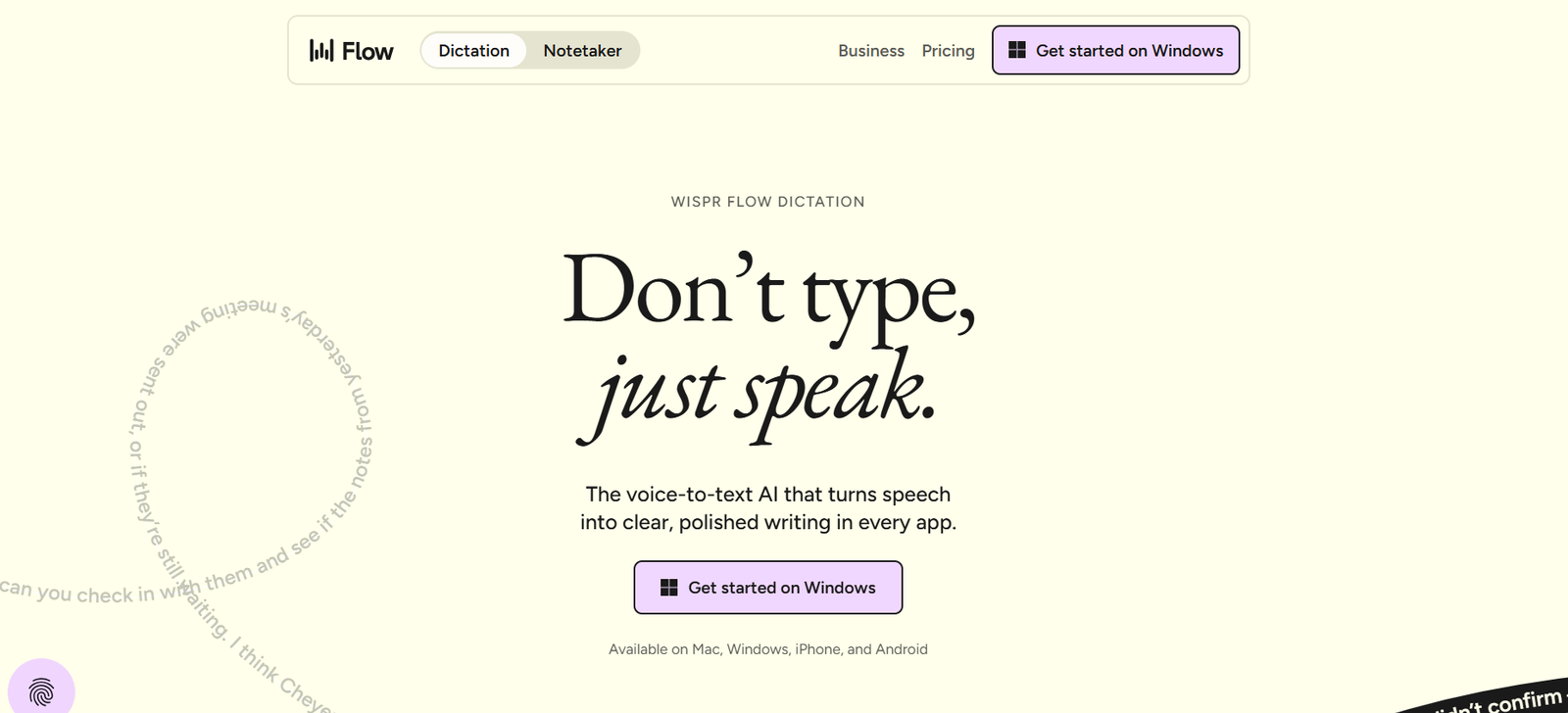Image resolution: width=1568 pixels, height=713 pixels.
Task: Switch to the Dictation tab
Action: pos(473,51)
